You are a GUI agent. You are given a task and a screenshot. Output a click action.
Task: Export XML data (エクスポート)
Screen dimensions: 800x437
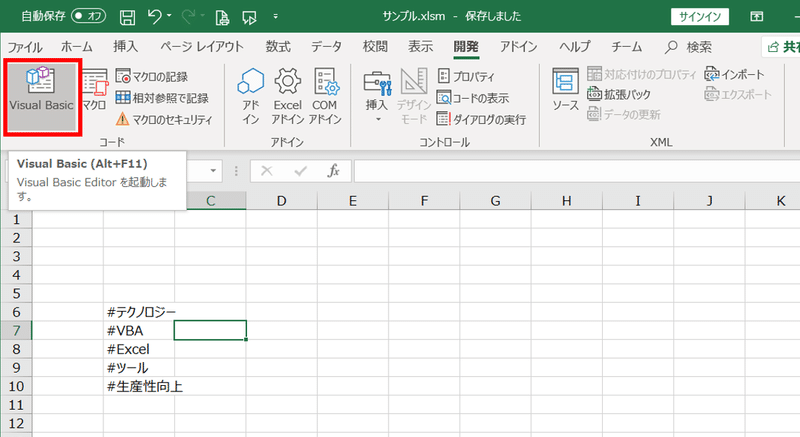[x=738, y=94]
